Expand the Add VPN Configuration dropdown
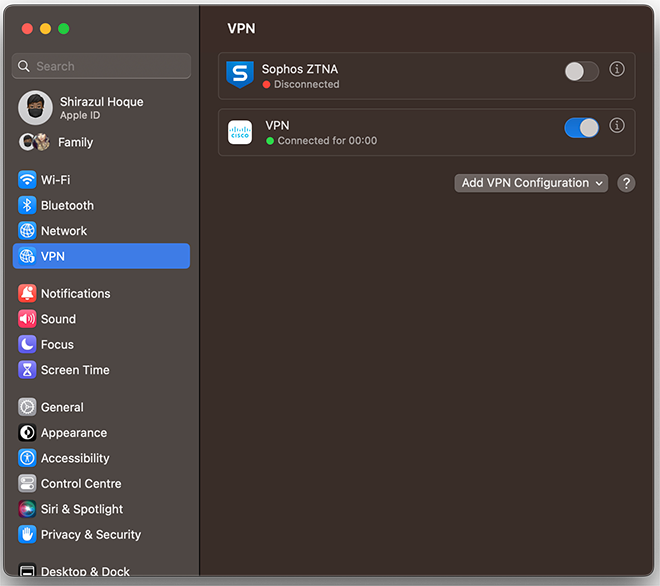The height and width of the screenshot is (586, 660). click(531, 183)
